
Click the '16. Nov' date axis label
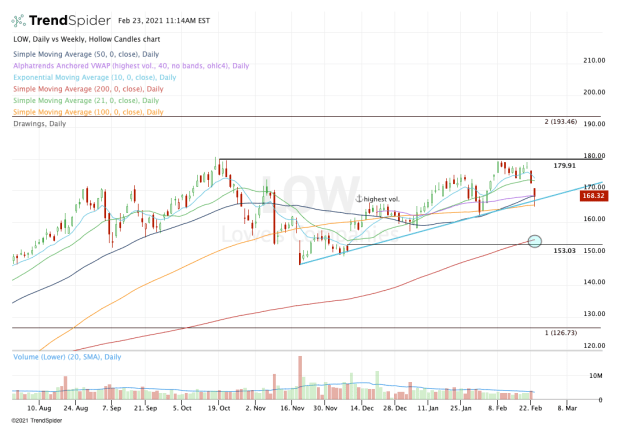[x=292, y=408]
